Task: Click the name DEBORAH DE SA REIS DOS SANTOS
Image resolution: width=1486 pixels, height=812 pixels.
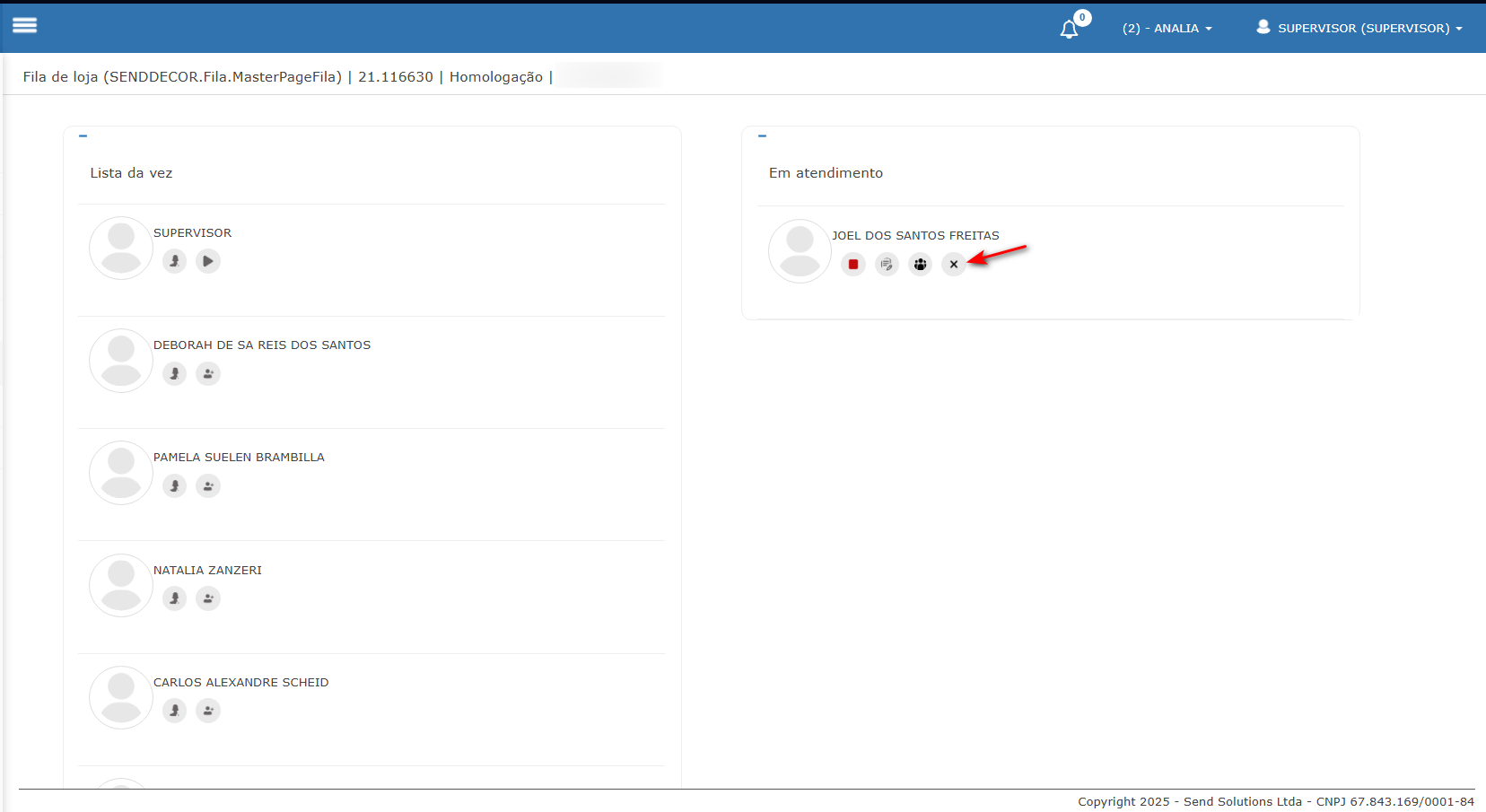Action: 262,345
